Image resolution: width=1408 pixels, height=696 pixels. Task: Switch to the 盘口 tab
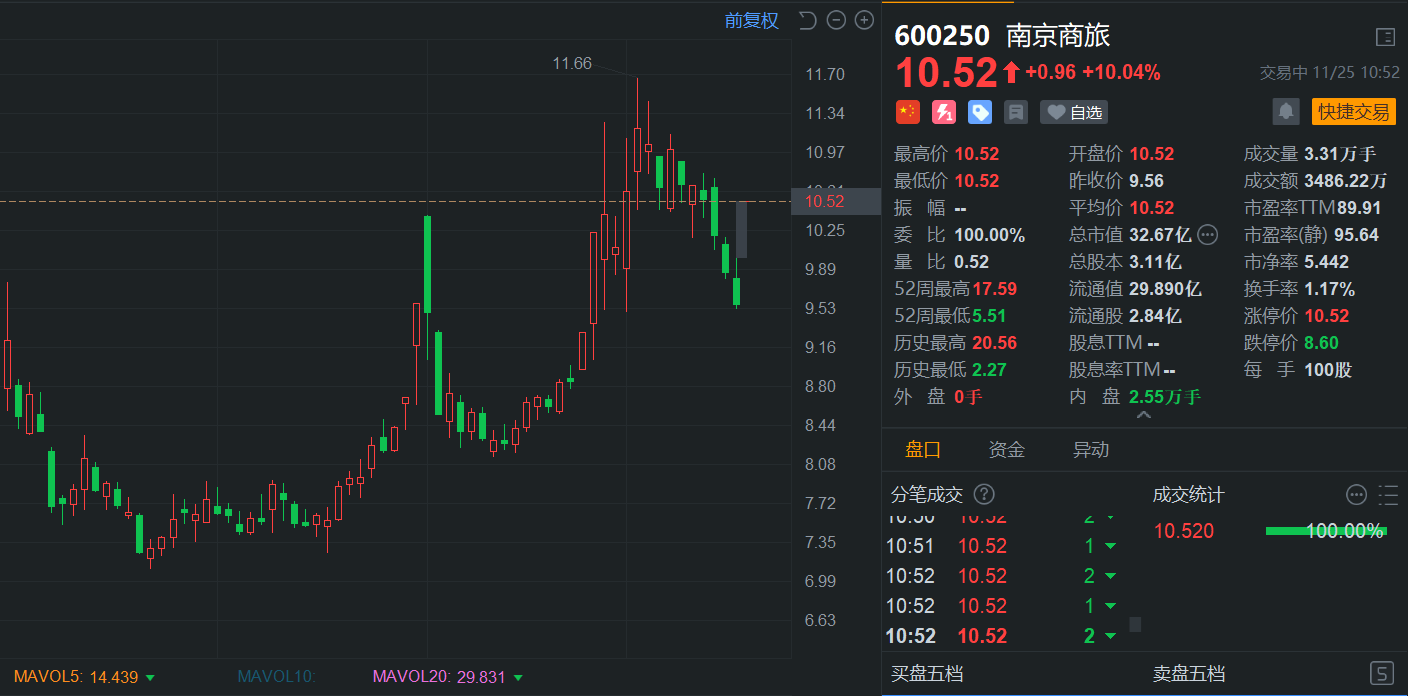click(x=923, y=450)
